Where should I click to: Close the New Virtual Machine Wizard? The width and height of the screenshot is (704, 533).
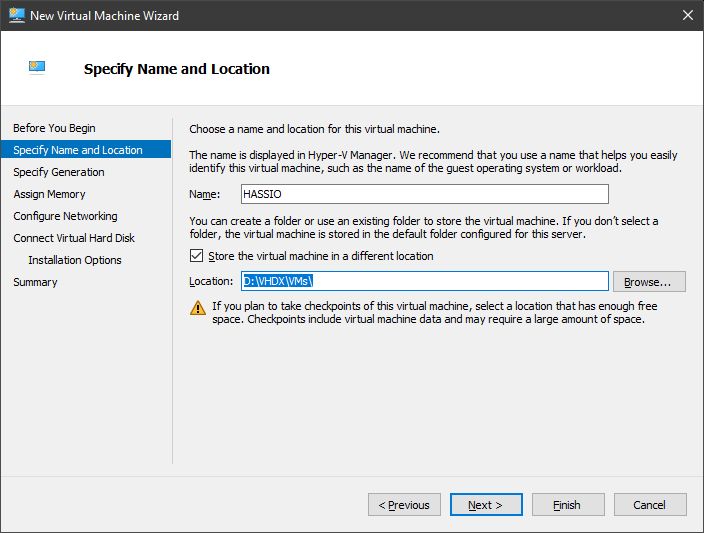[x=687, y=15]
